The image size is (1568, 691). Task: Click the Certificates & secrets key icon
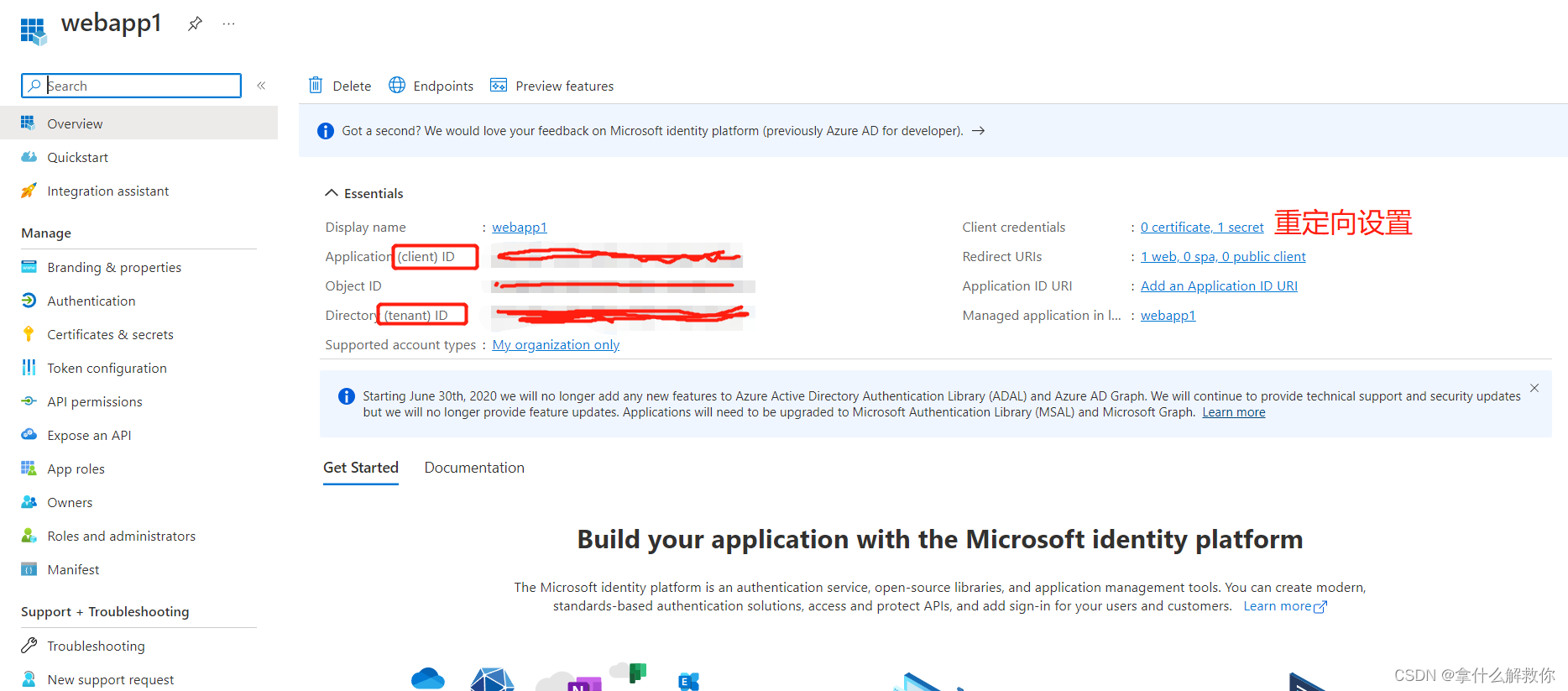coord(29,334)
